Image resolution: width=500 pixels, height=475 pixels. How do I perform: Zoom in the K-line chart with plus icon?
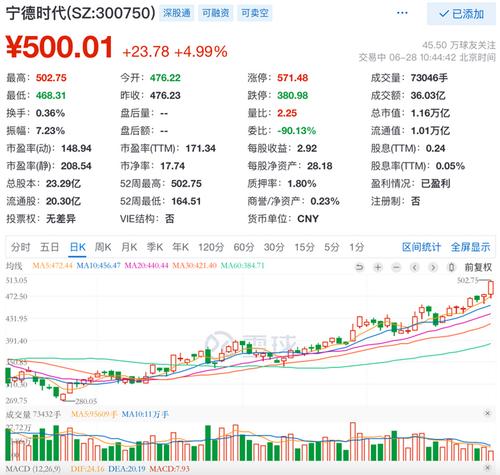click(378, 267)
